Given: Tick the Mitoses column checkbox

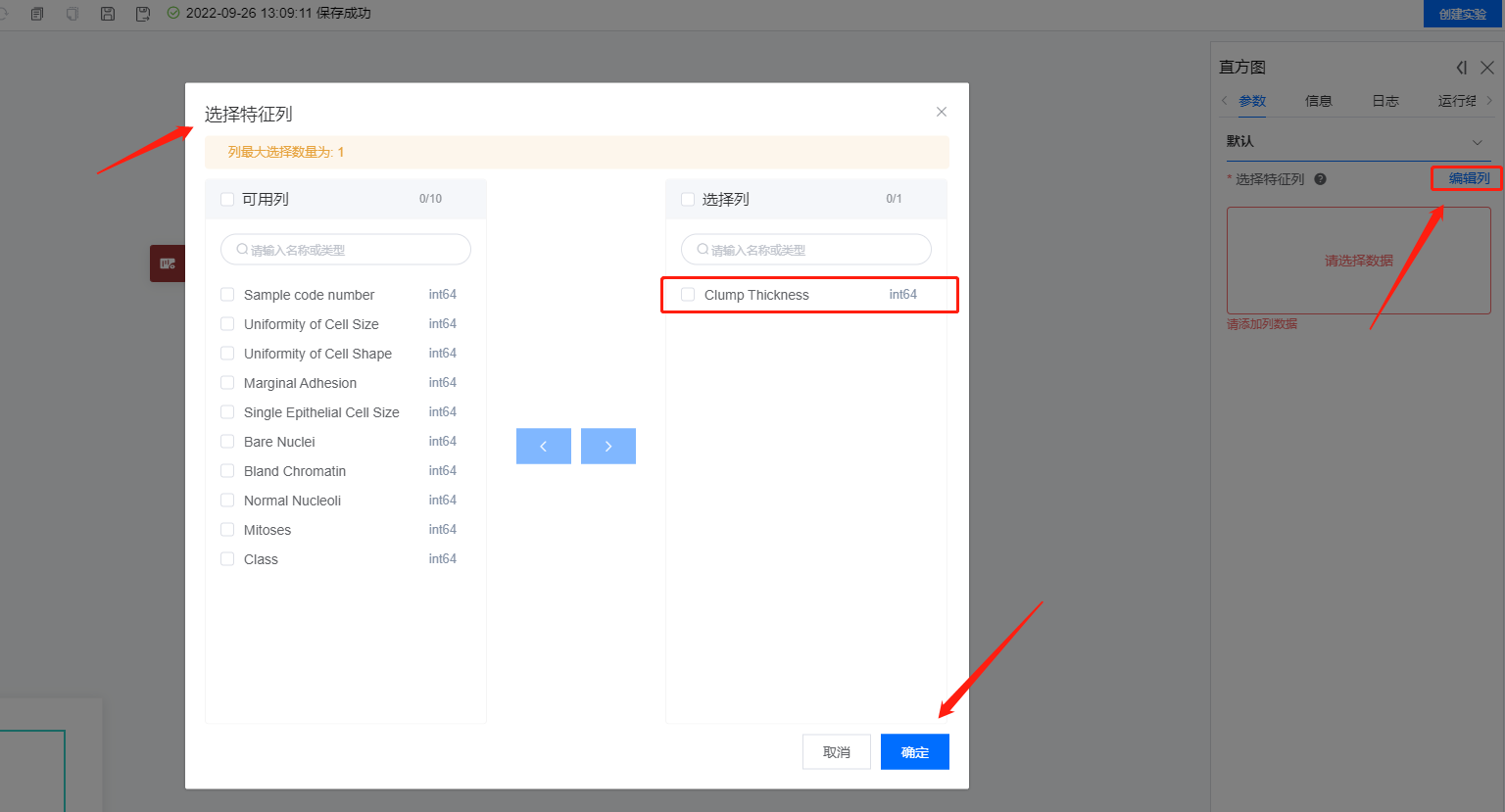Looking at the screenshot, I should click(227, 530).
